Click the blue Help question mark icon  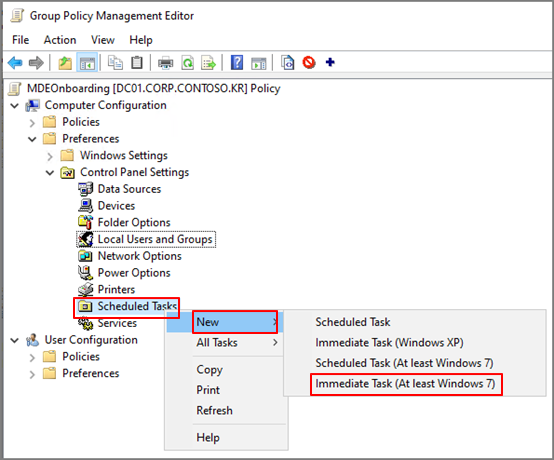coord(237,63)
